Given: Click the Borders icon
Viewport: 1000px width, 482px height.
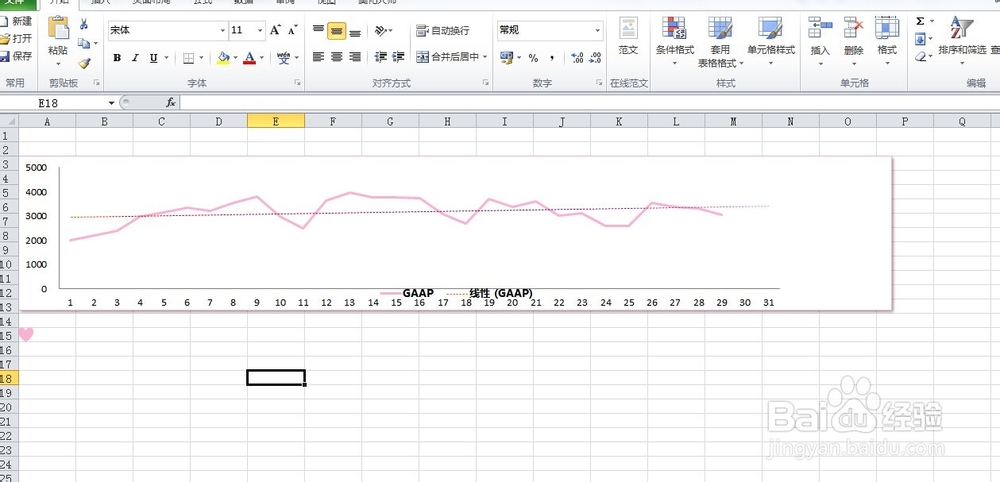Looking at the screenshot, I should pyautogui.click(x=188, y=58).
